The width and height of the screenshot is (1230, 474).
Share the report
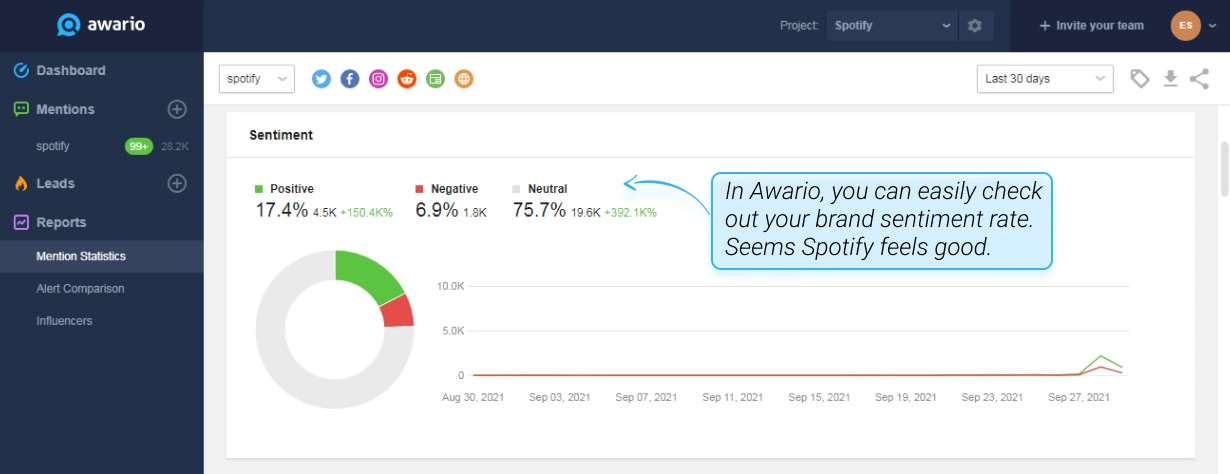coord(1199,79)
